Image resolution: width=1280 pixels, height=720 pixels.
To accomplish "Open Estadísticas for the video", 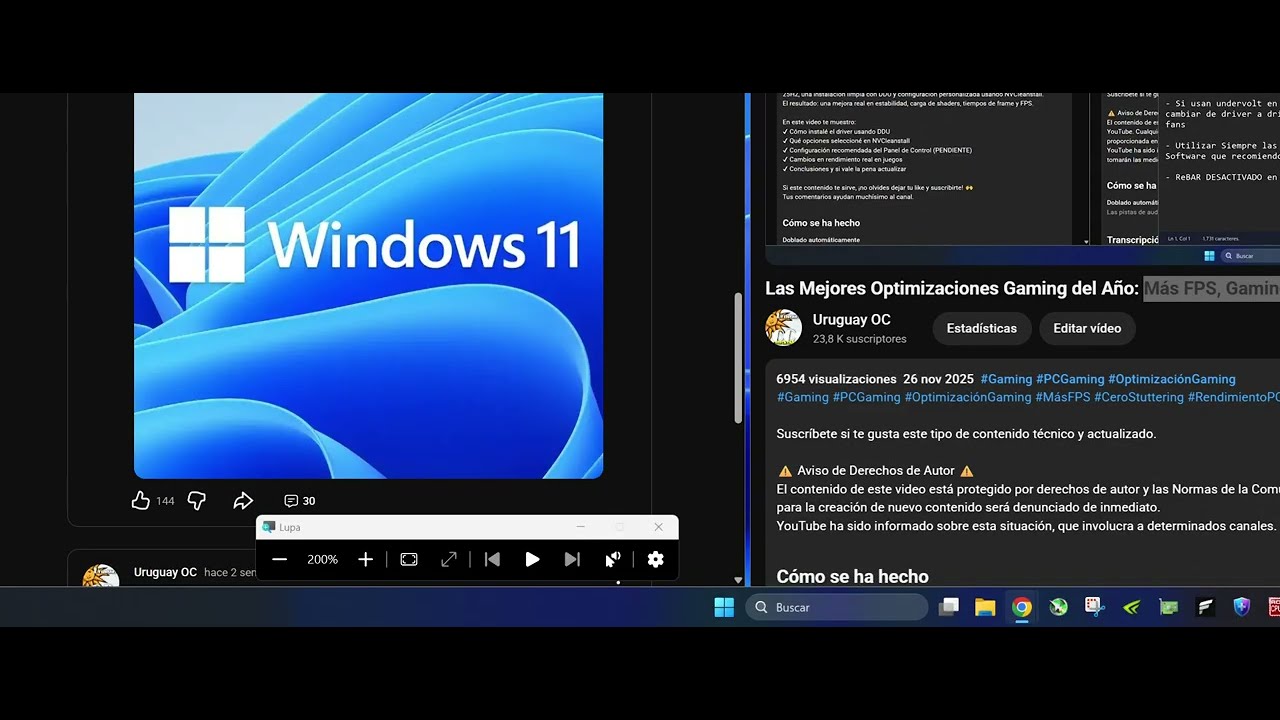I will (x=982, y=328).
